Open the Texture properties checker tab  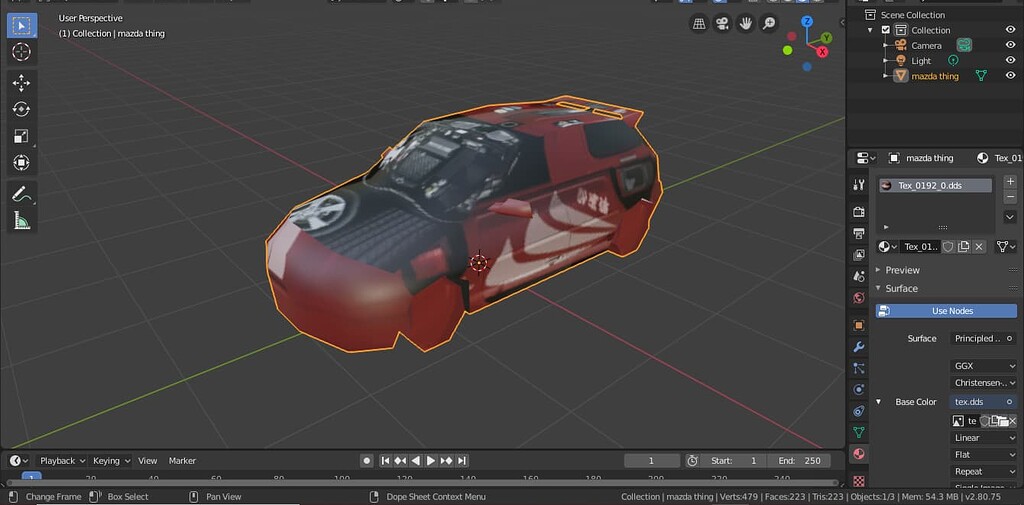pyautogui.click(x=859, y=481)
